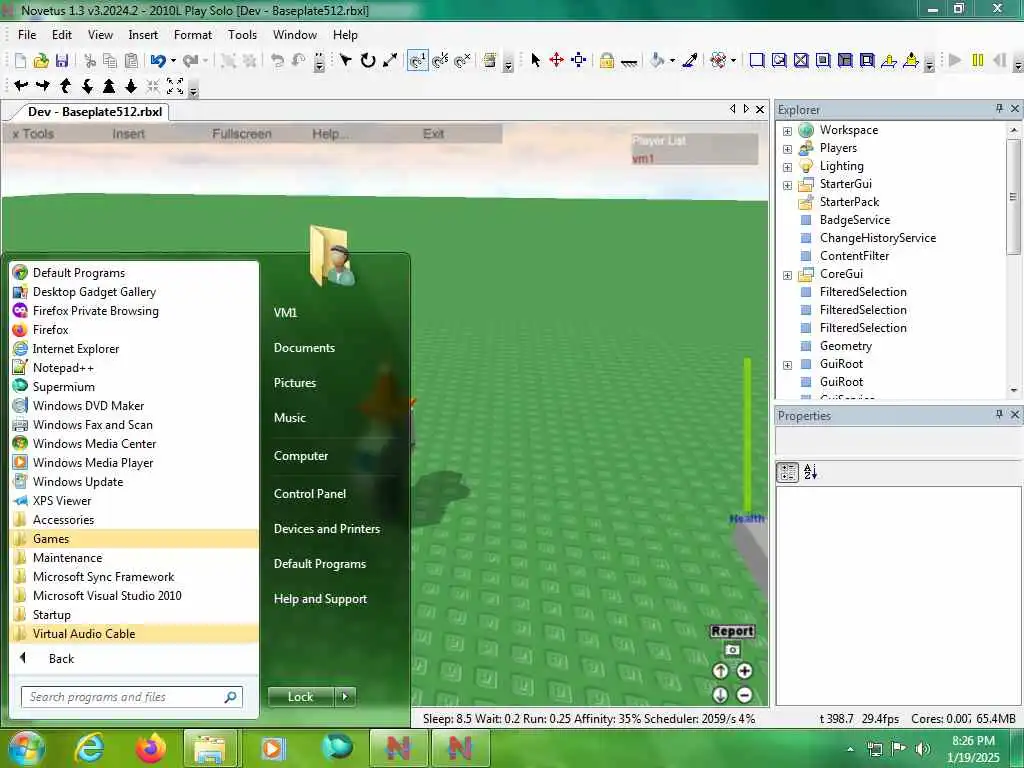
Task: Click the Search programs and files field
Action: (131, 697)
